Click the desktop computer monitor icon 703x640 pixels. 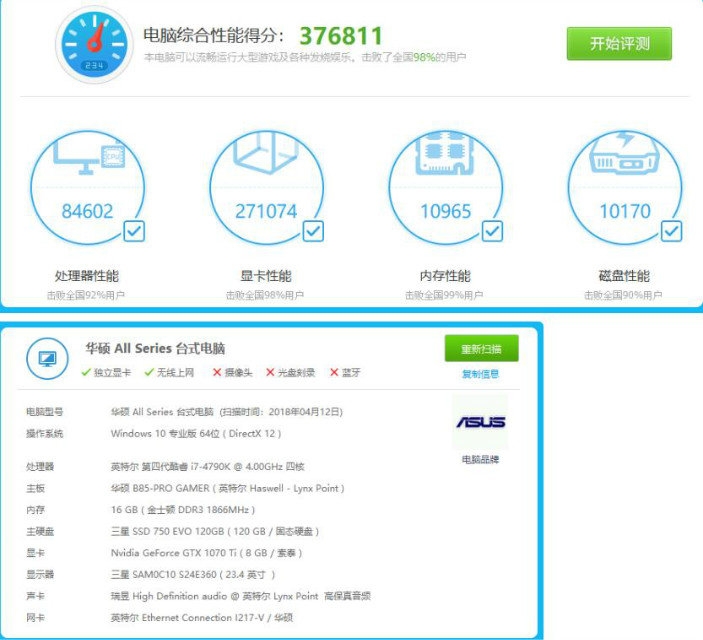click(x=47, y=359)
